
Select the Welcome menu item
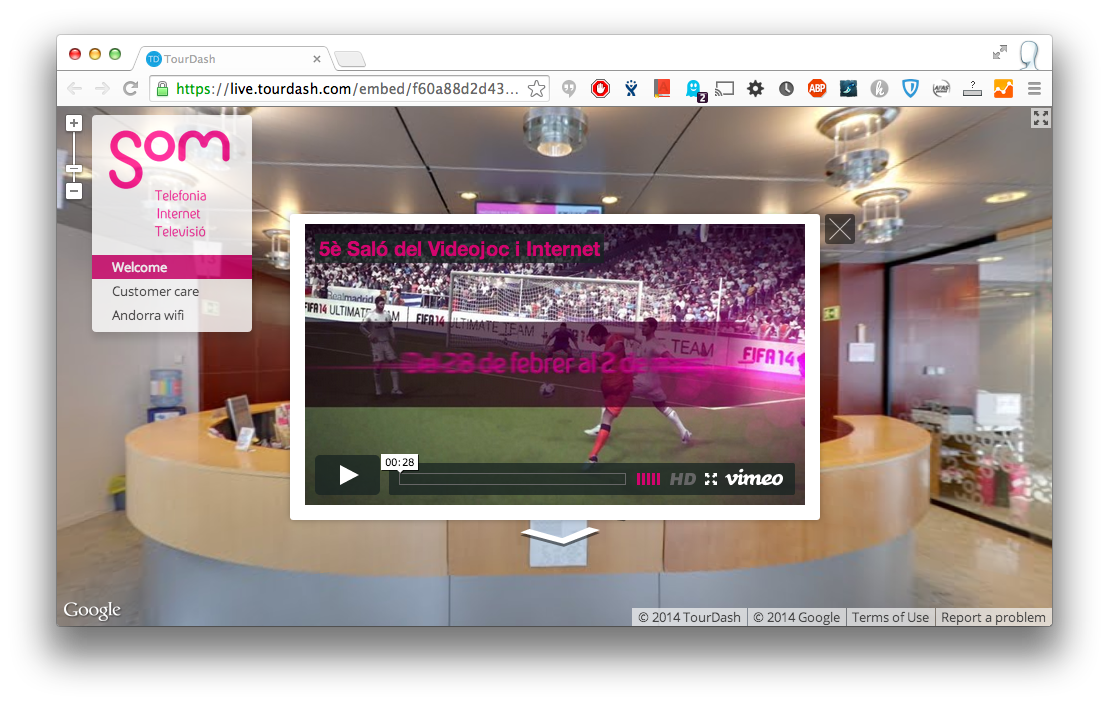[x=172, y=267]
